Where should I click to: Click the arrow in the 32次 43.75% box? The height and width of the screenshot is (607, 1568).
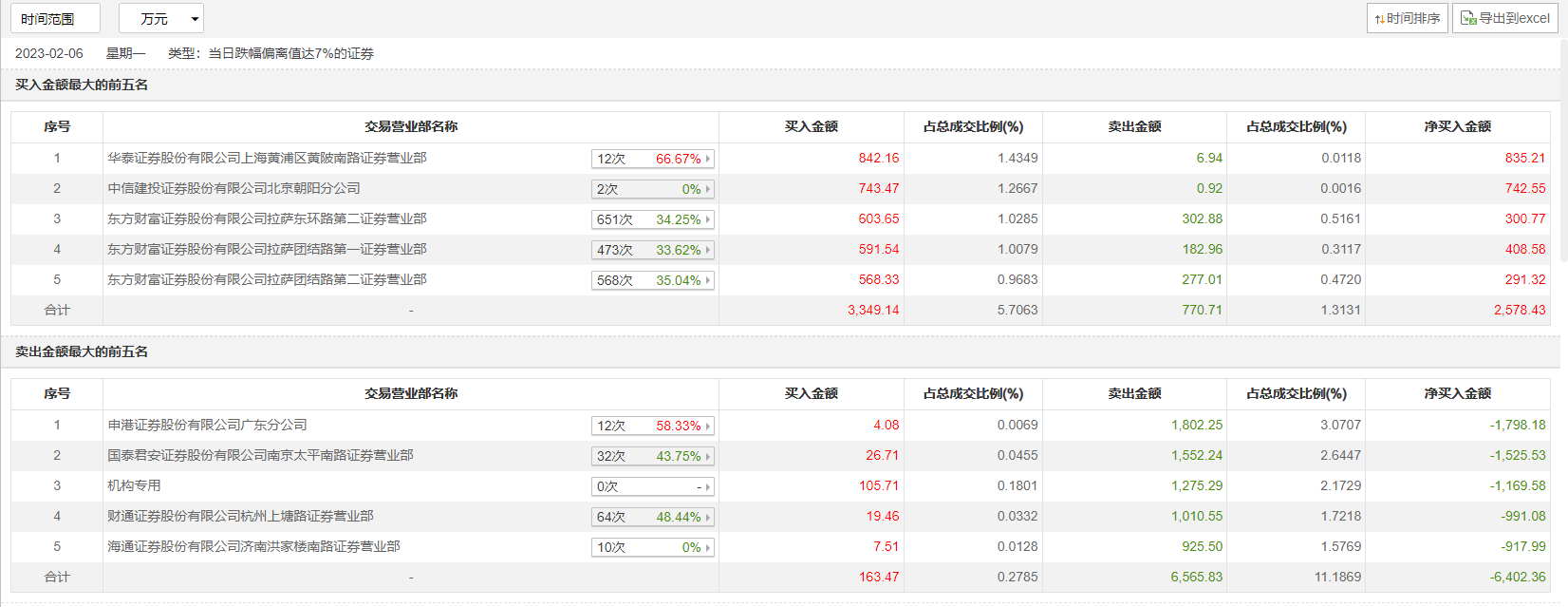[x=708, y=456]
